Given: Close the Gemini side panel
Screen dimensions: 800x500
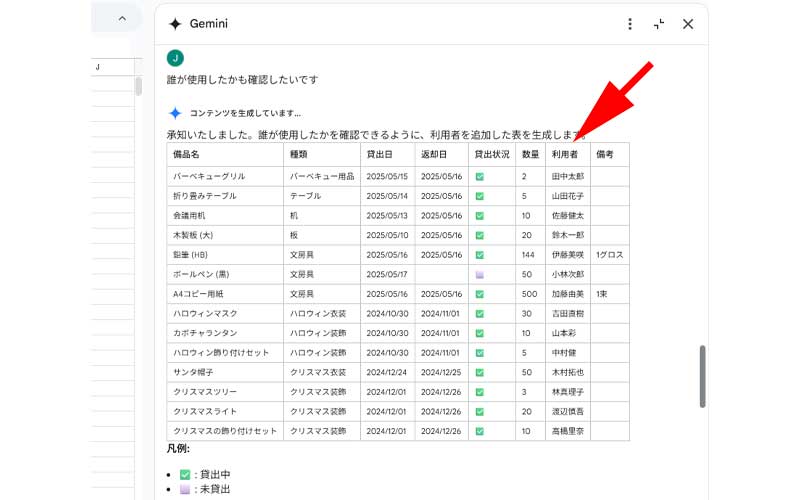Looking at the screenshot, I should 688,24.
